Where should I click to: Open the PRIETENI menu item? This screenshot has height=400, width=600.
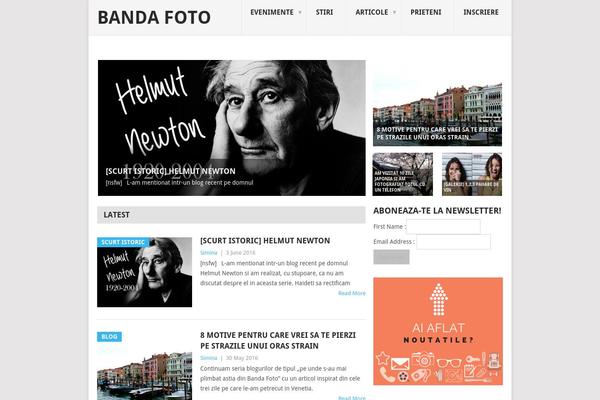(x=426, y=12)
